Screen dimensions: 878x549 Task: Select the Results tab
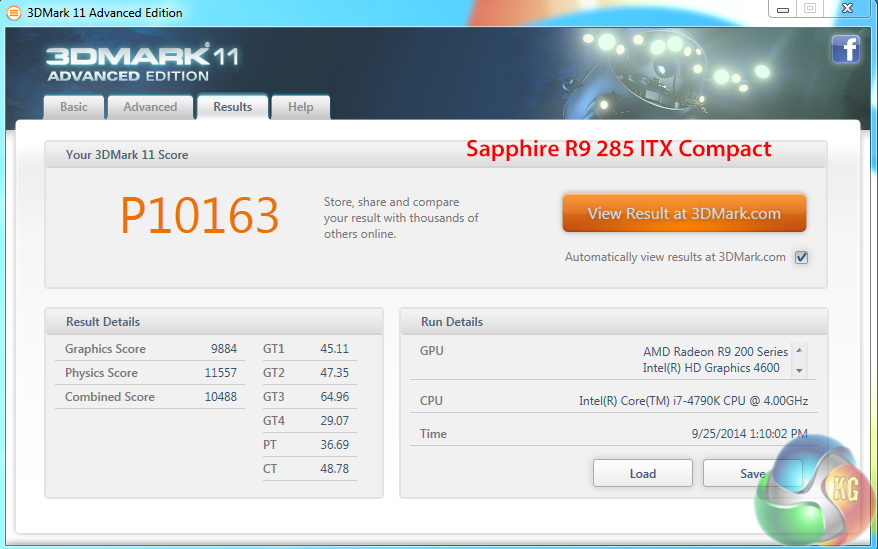(232, 106)
